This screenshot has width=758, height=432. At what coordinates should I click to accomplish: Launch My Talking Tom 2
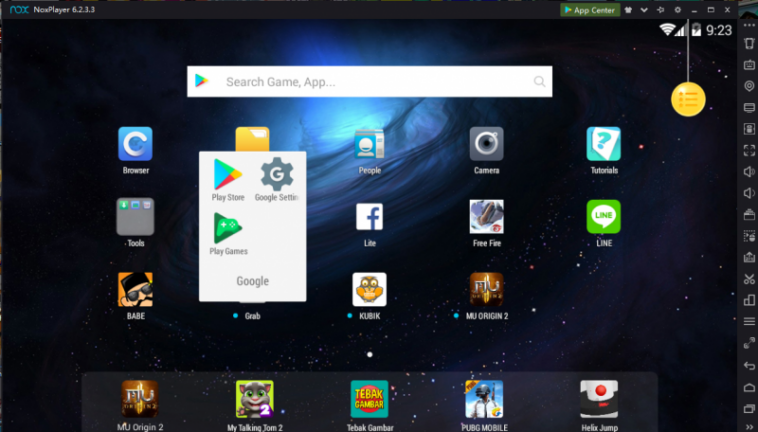coord(255,399)
